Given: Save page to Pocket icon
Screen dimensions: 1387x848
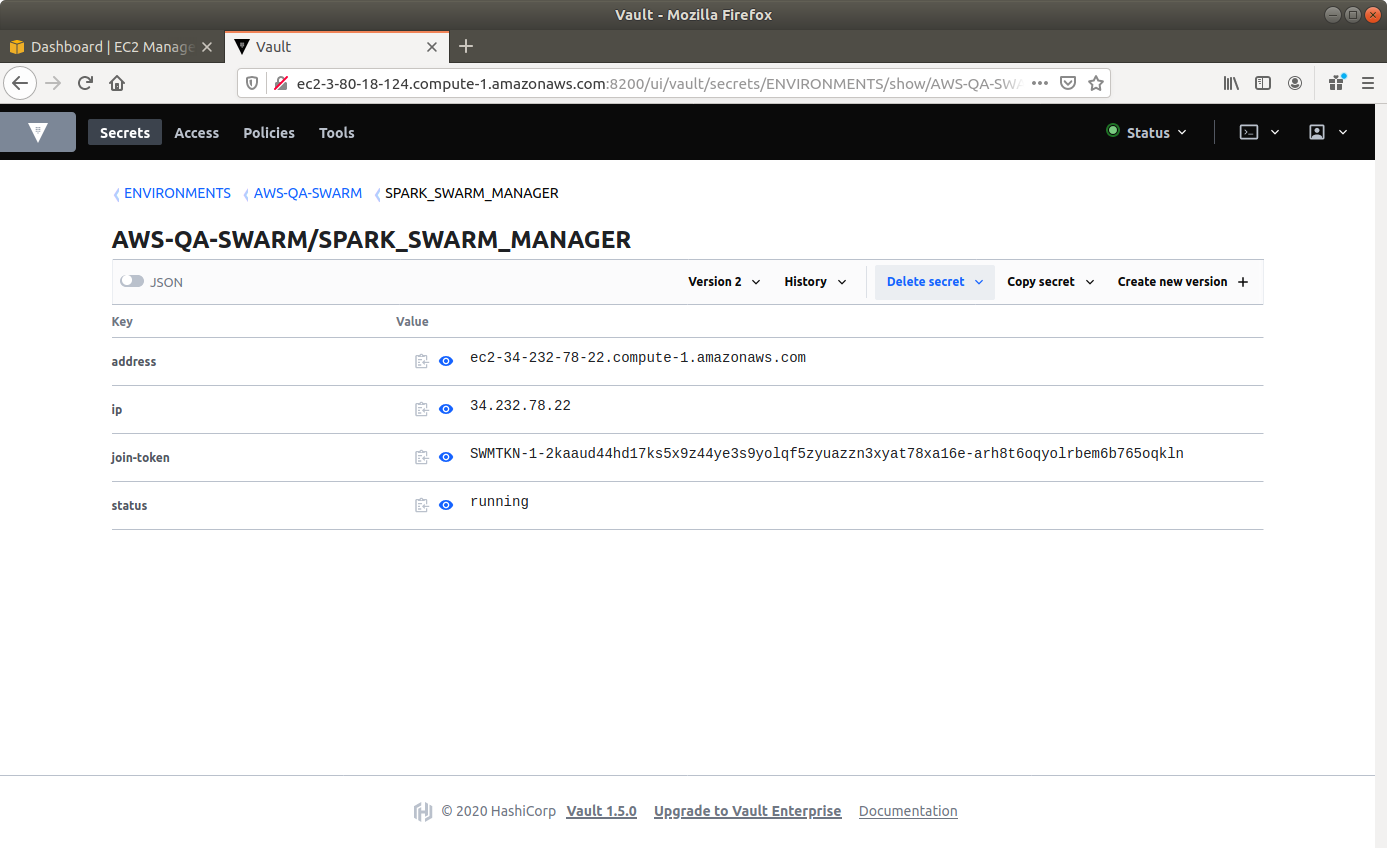Looking at the screenshot, I should [x=1068, y=83].
